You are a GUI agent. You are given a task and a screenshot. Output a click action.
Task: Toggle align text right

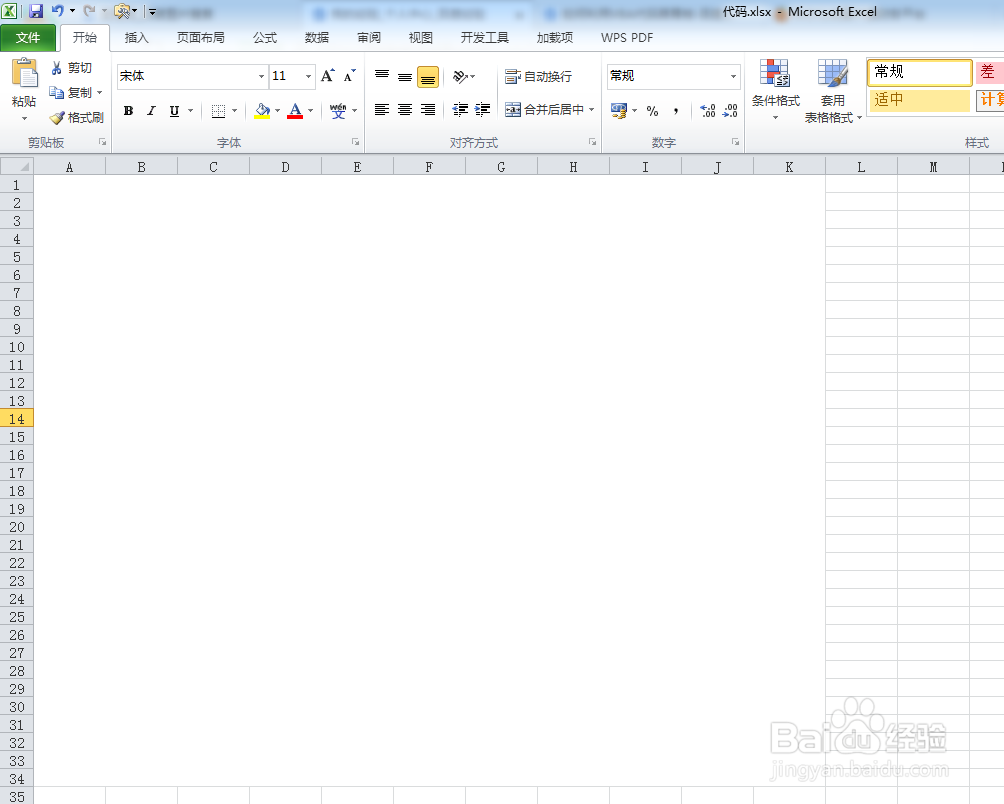point(428,110)
